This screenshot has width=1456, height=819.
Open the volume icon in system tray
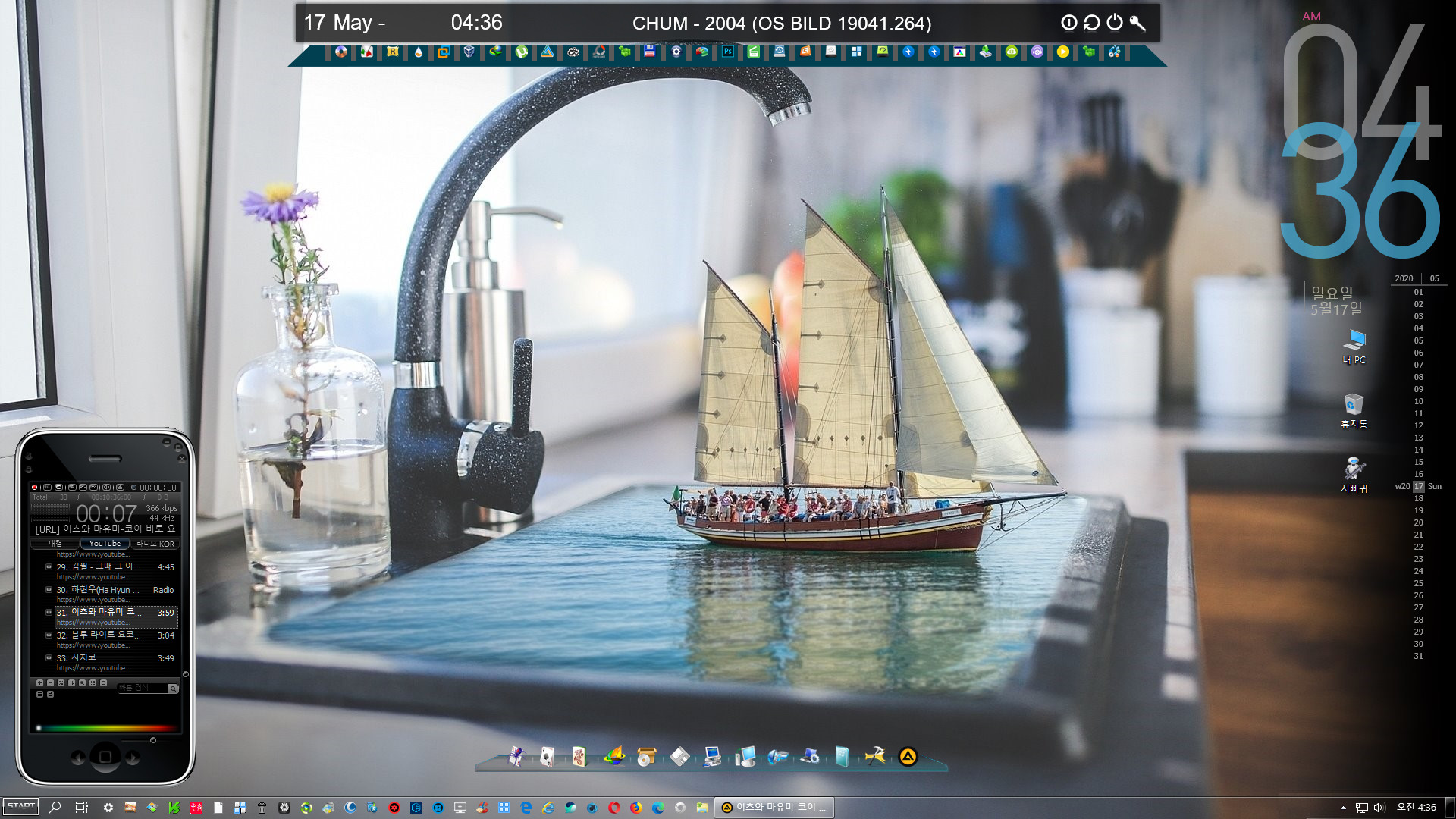[x=1379, y=808]
